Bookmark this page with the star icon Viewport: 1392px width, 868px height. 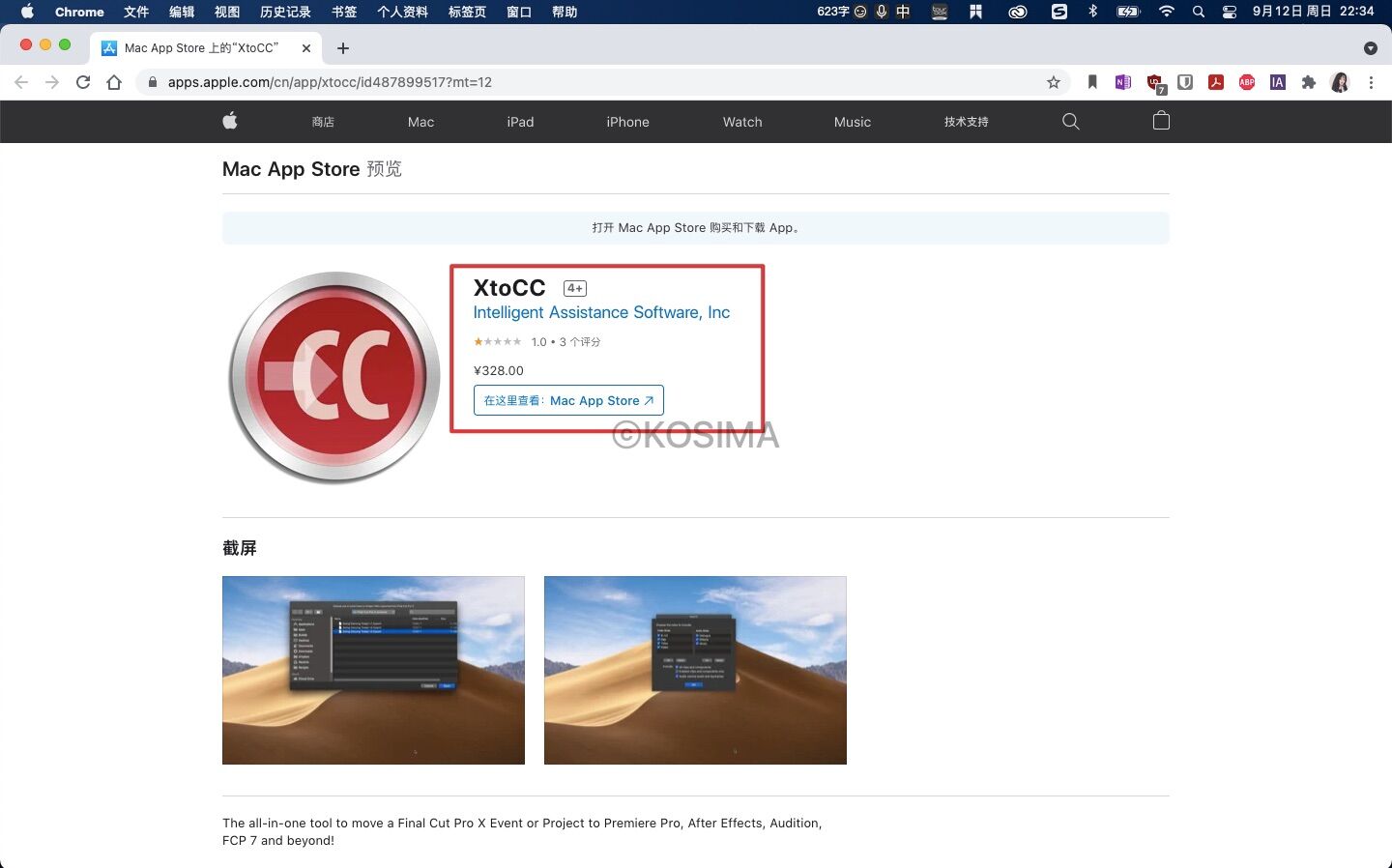pyautogui.click(x=1054, y=82)
